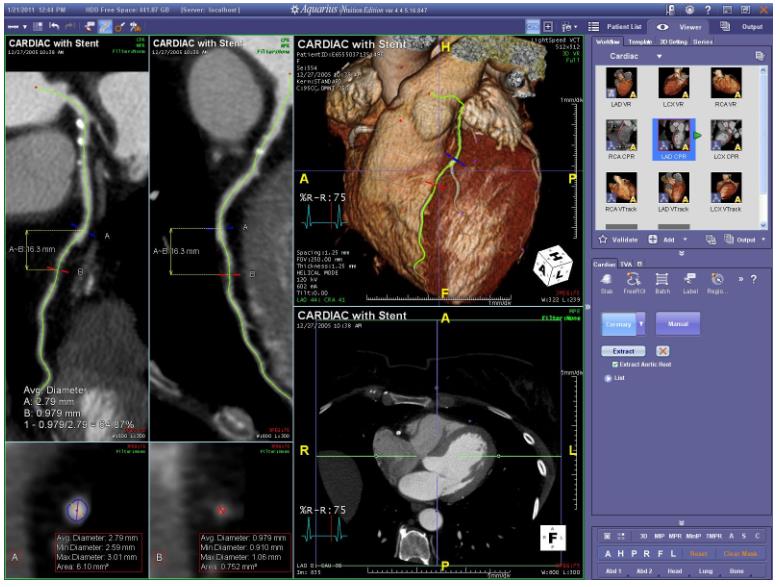Open the Coronary dropdown arrow
The image size is (780, 587).
pos(640,323)
